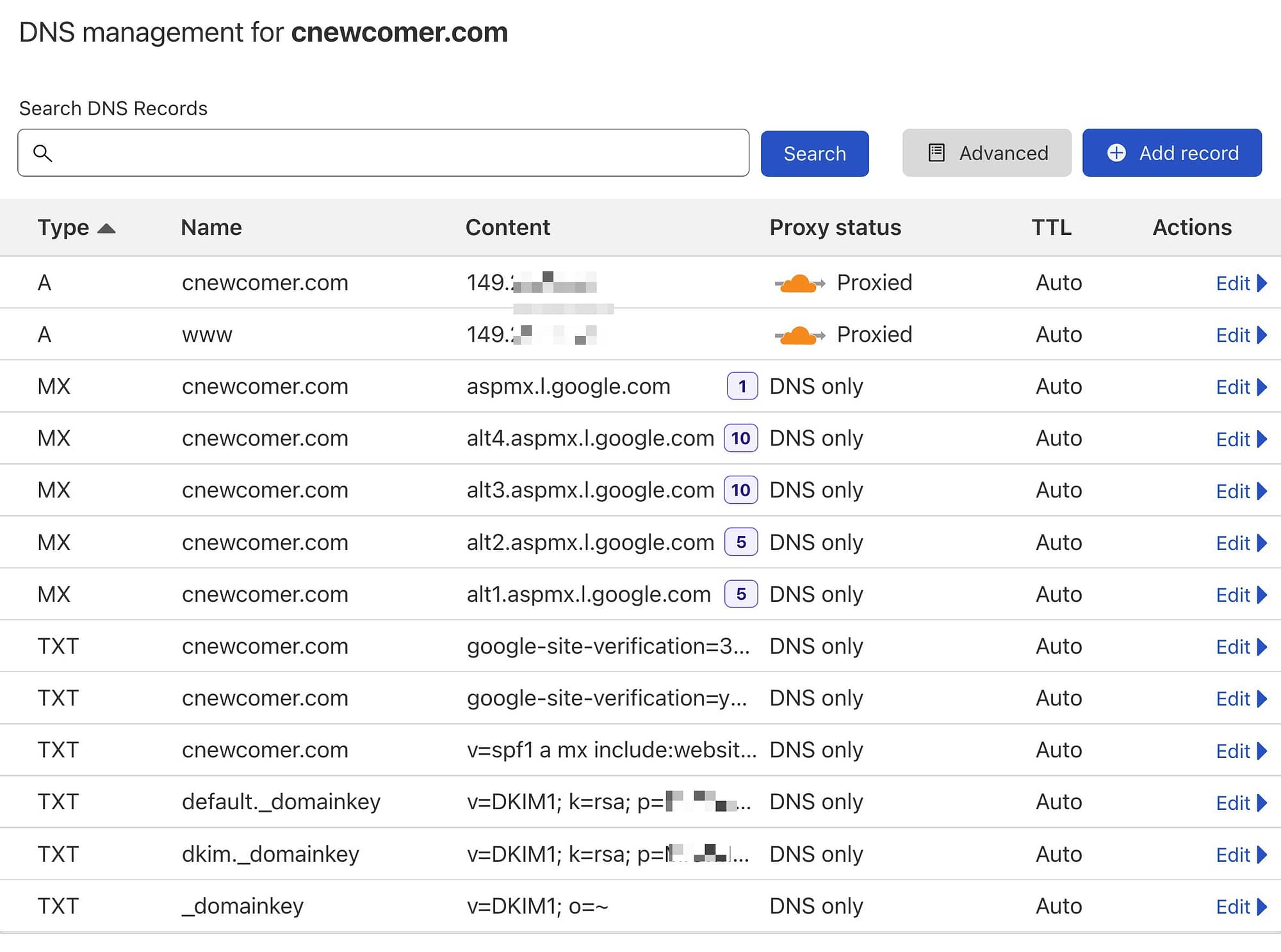Click the orange proxied cloud on www record
The height and width of the screenshot is (952, 1281).
[x=799, y=335]
